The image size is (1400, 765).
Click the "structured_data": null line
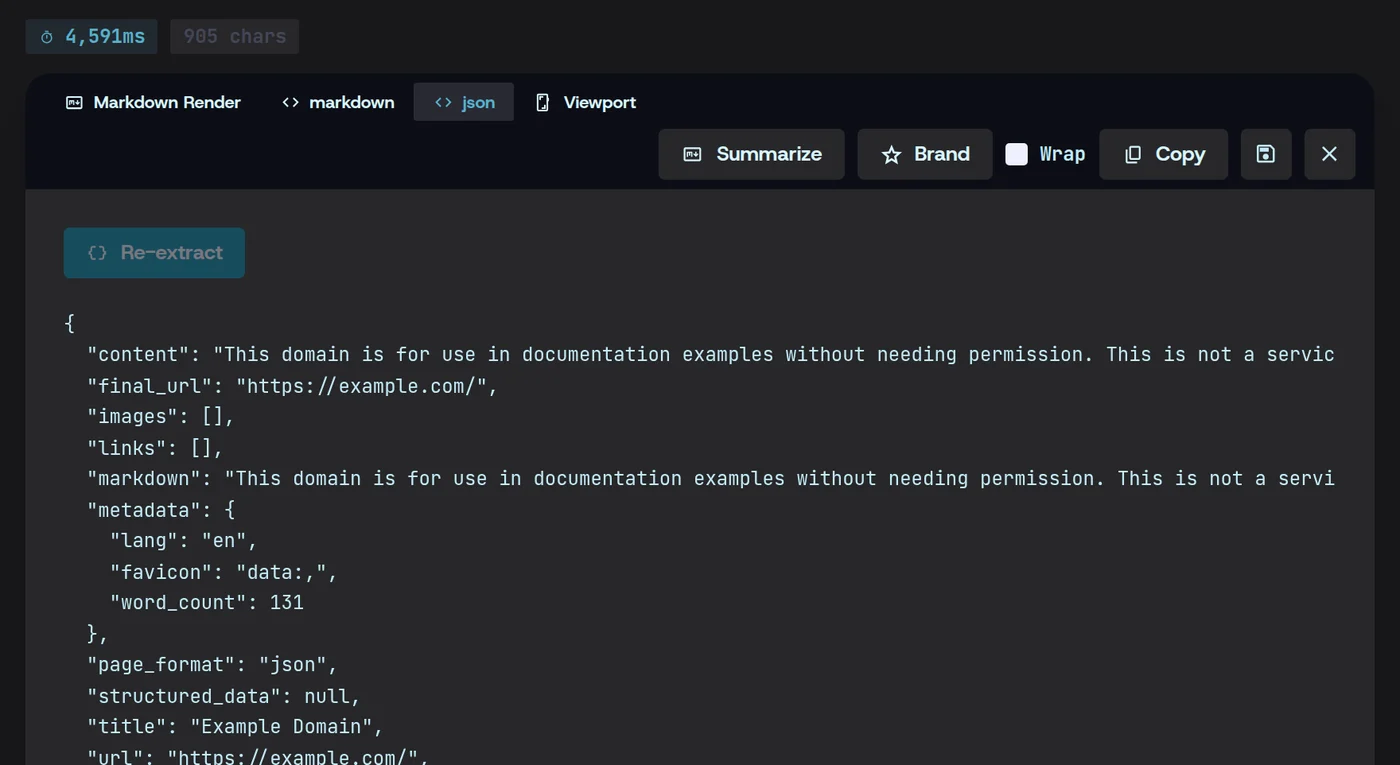(223, 696)
